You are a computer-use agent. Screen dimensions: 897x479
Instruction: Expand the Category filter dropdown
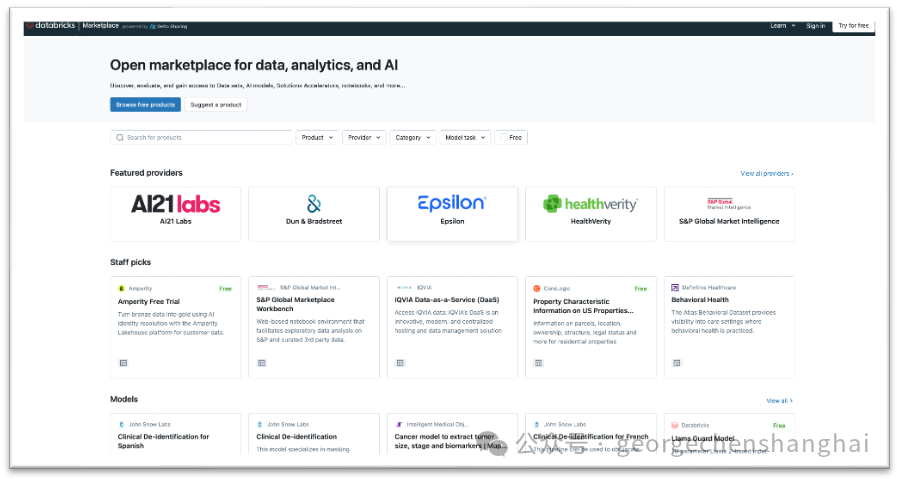coord(412,137)
